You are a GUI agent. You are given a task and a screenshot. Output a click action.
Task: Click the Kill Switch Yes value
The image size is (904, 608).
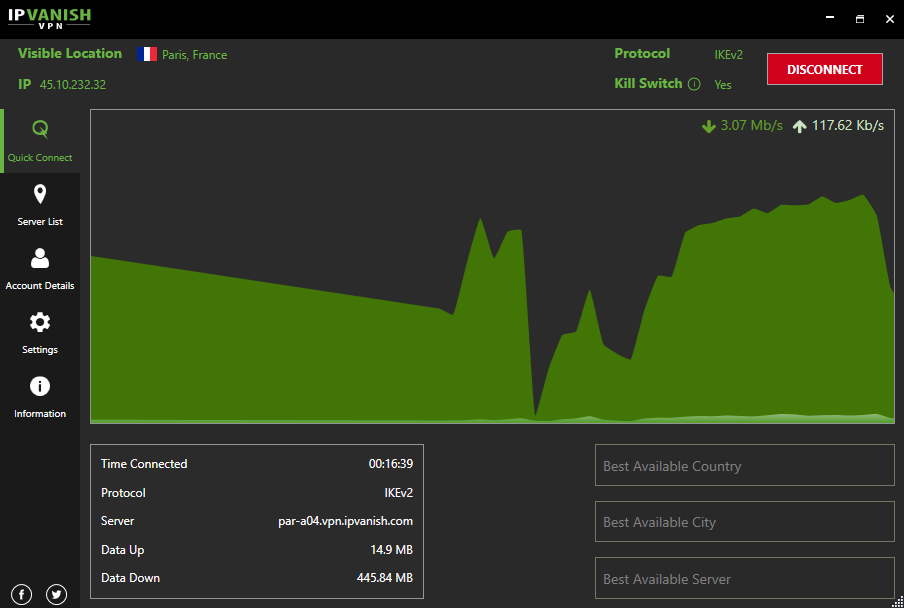(723, 85)
